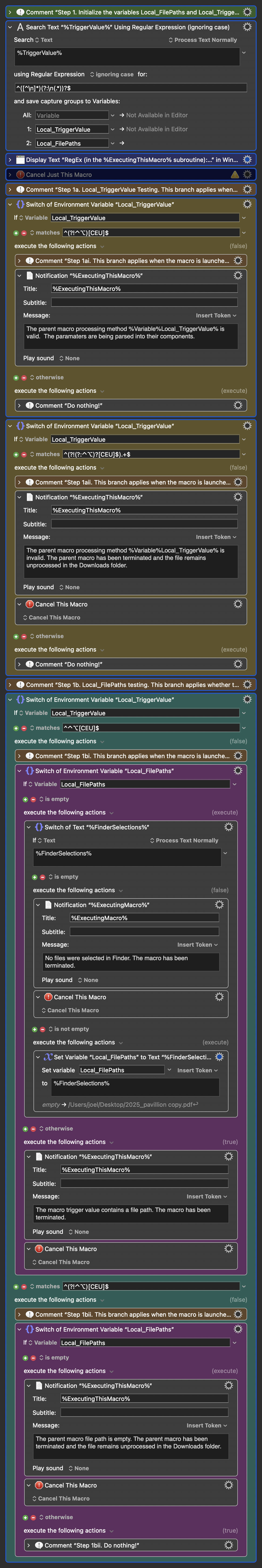Open gear menu of Search Text action
Image resolution: width=262 pixels, height=1568 pixels.
[x=247, y=27]
